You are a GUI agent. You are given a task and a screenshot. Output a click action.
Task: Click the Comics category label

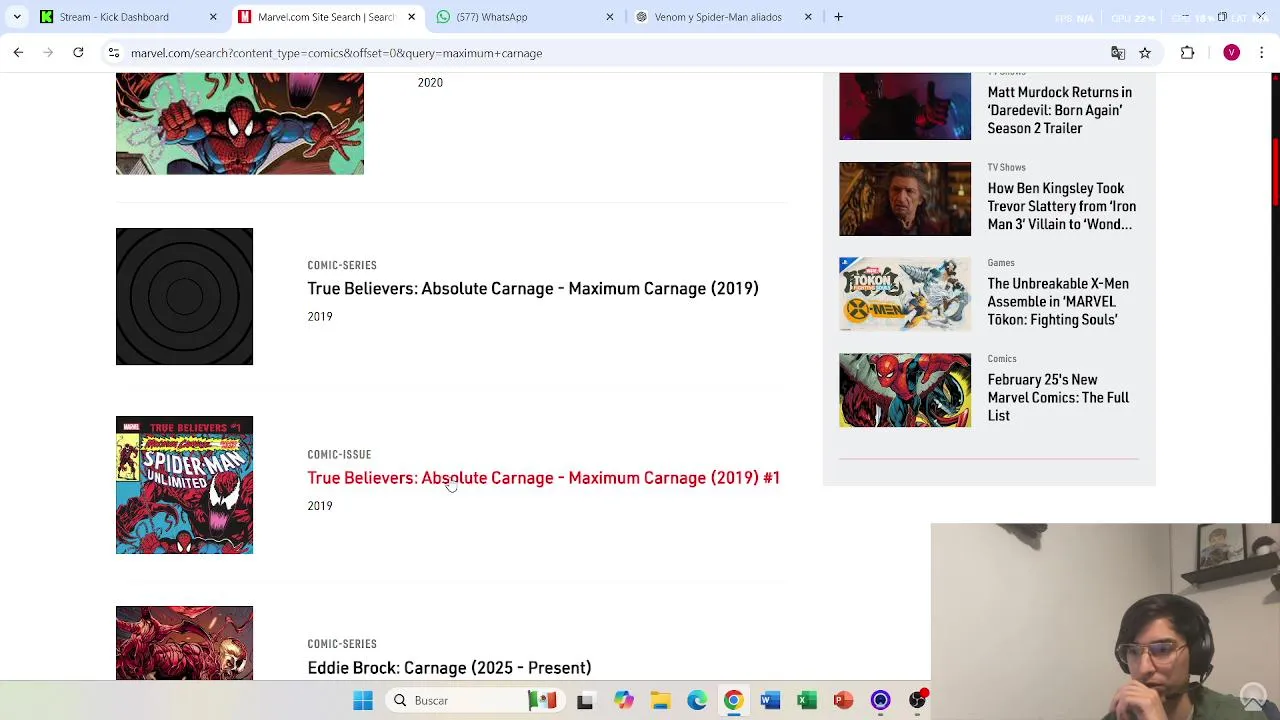tap(1002, 359)
